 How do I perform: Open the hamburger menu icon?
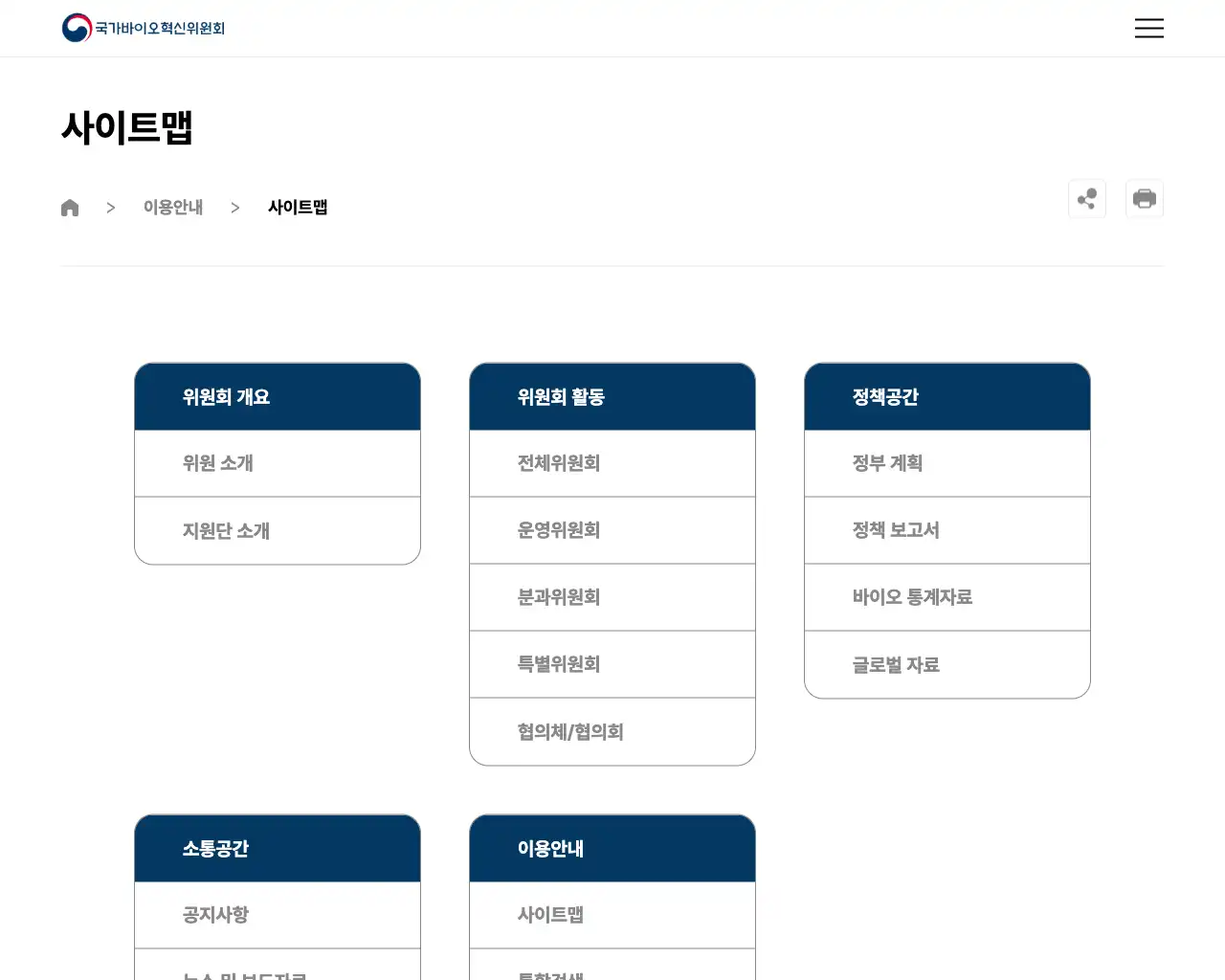(x=1148, y=28)
